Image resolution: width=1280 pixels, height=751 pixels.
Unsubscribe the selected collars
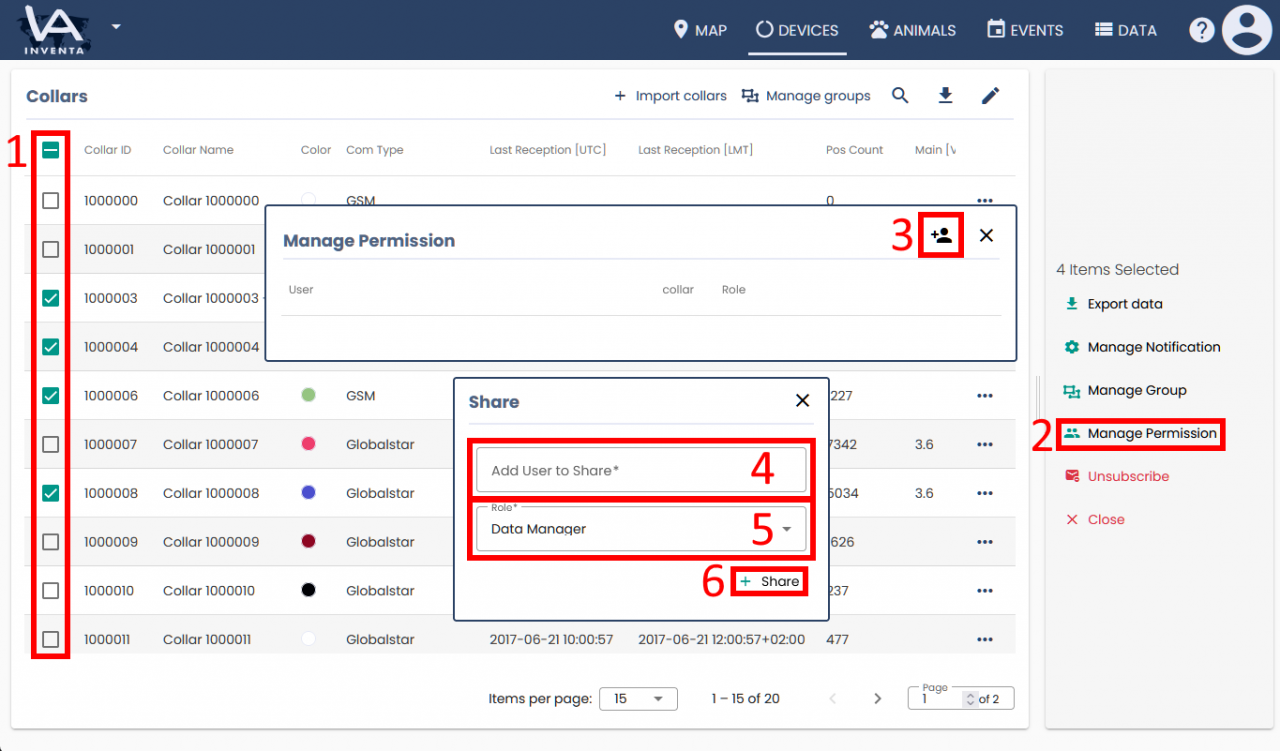1117,476
